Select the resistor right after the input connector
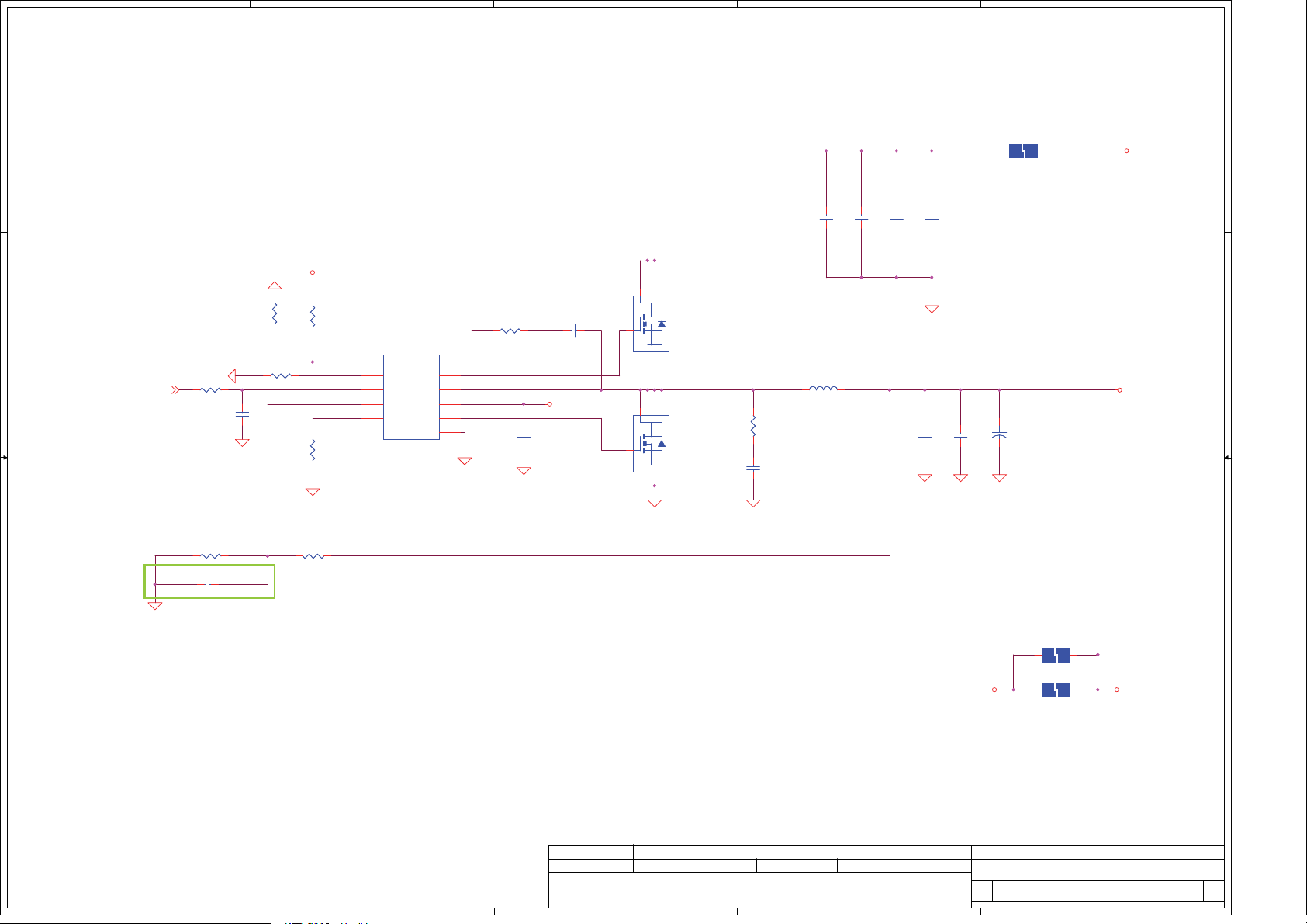The image size is (1307, 924). coord(210,390)
